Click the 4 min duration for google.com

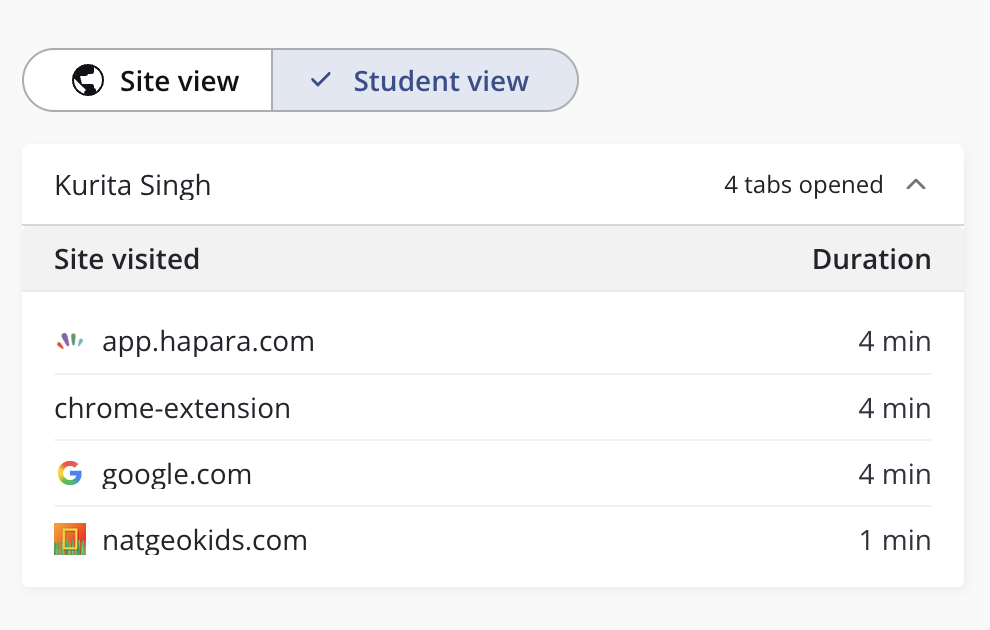pos(894,474)
